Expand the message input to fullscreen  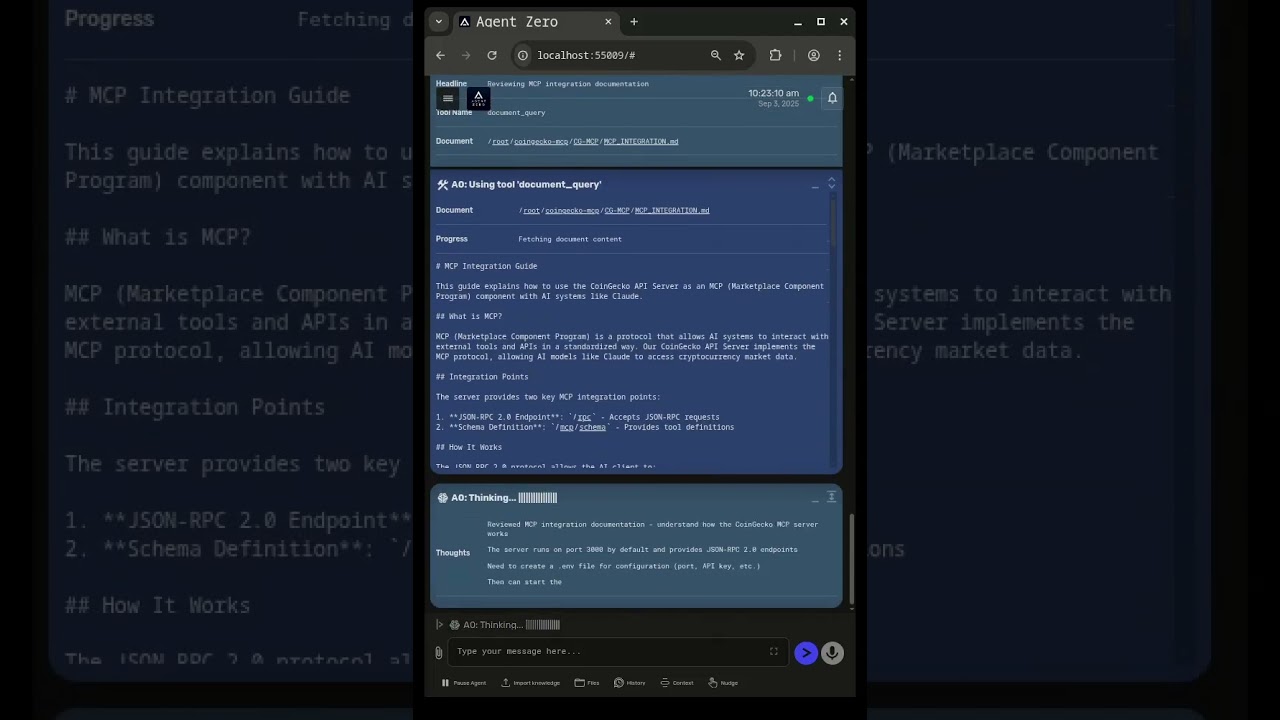773,652
